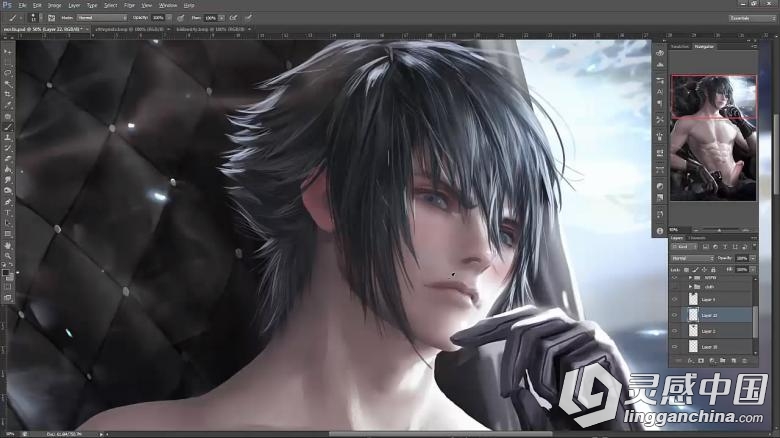780x438 pixels.
Task: Open the layer Fill slider arrow
Action: pyautogui.click(x=753, y=270)
